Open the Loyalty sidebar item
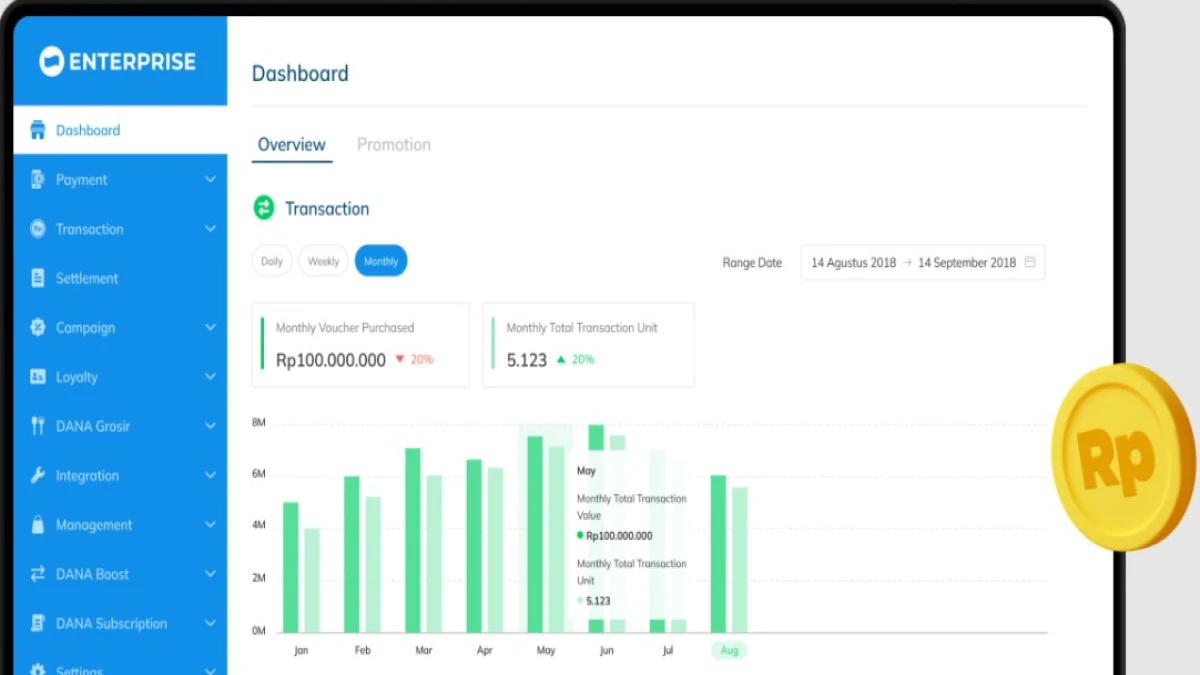This screenshot has height=675, width=1200. (x=120, y=377)
